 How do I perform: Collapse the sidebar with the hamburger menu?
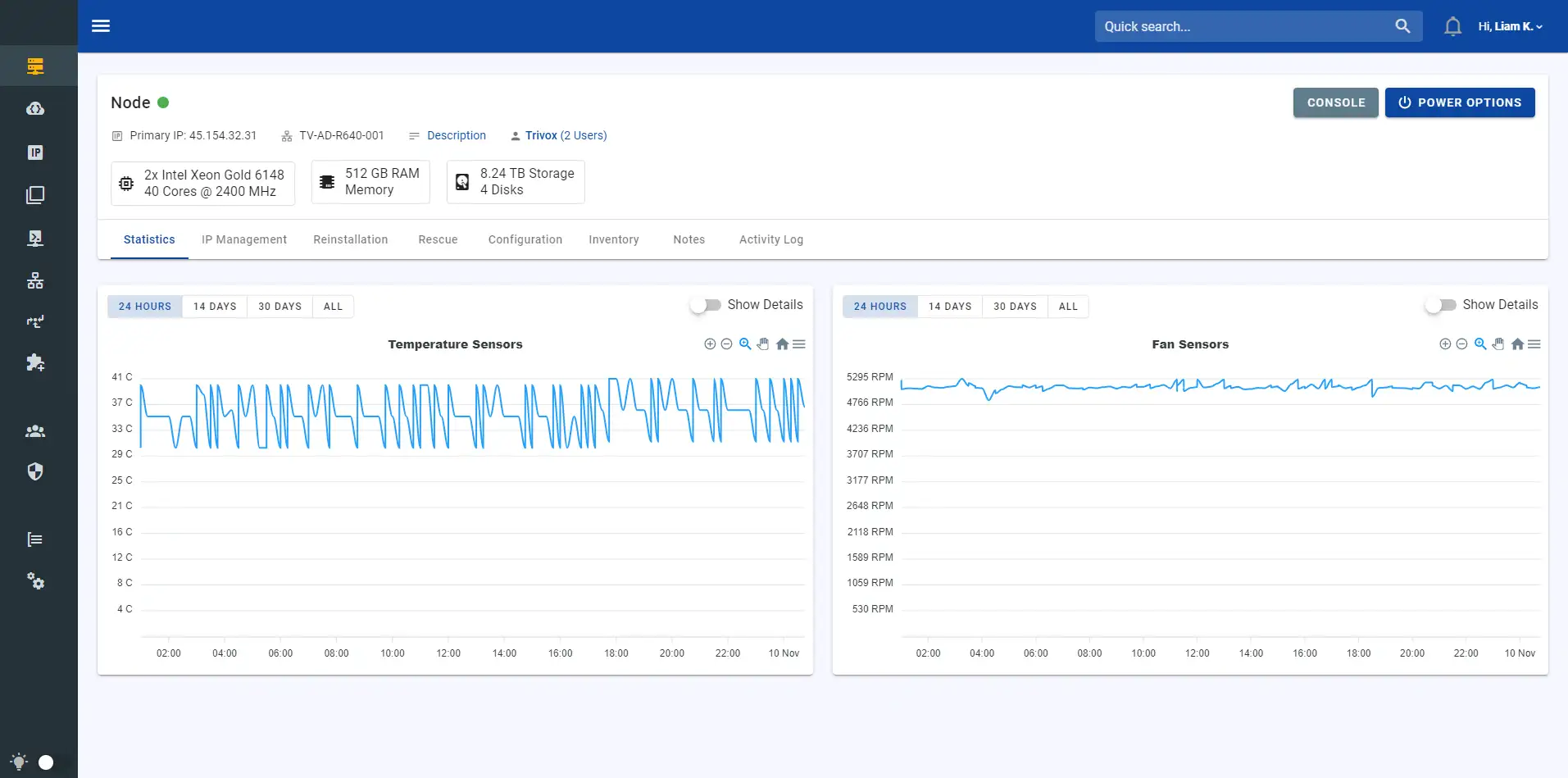coord(100,25)
